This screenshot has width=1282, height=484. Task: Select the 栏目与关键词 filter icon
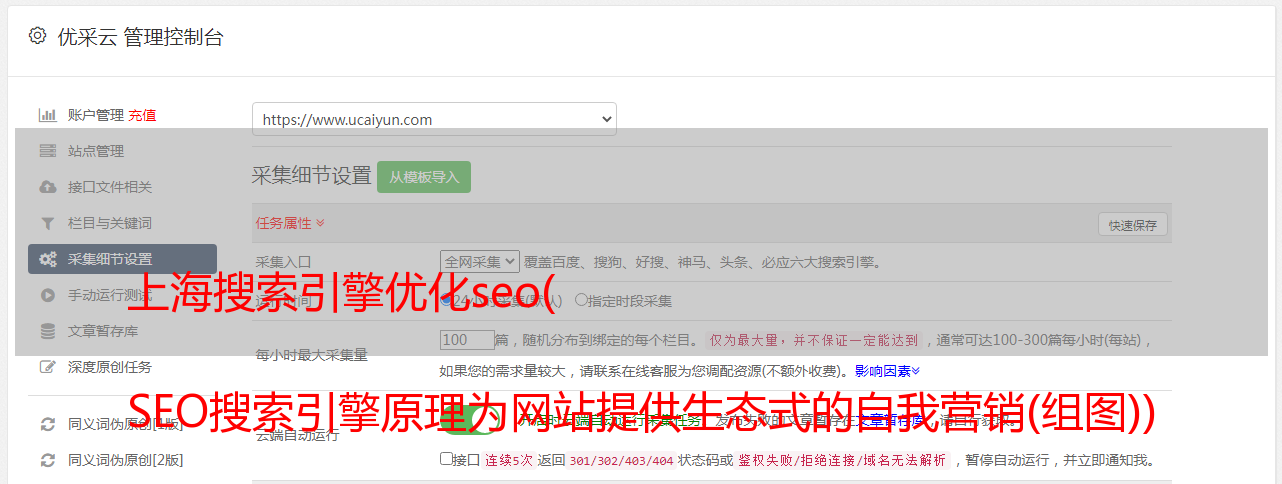47,223
